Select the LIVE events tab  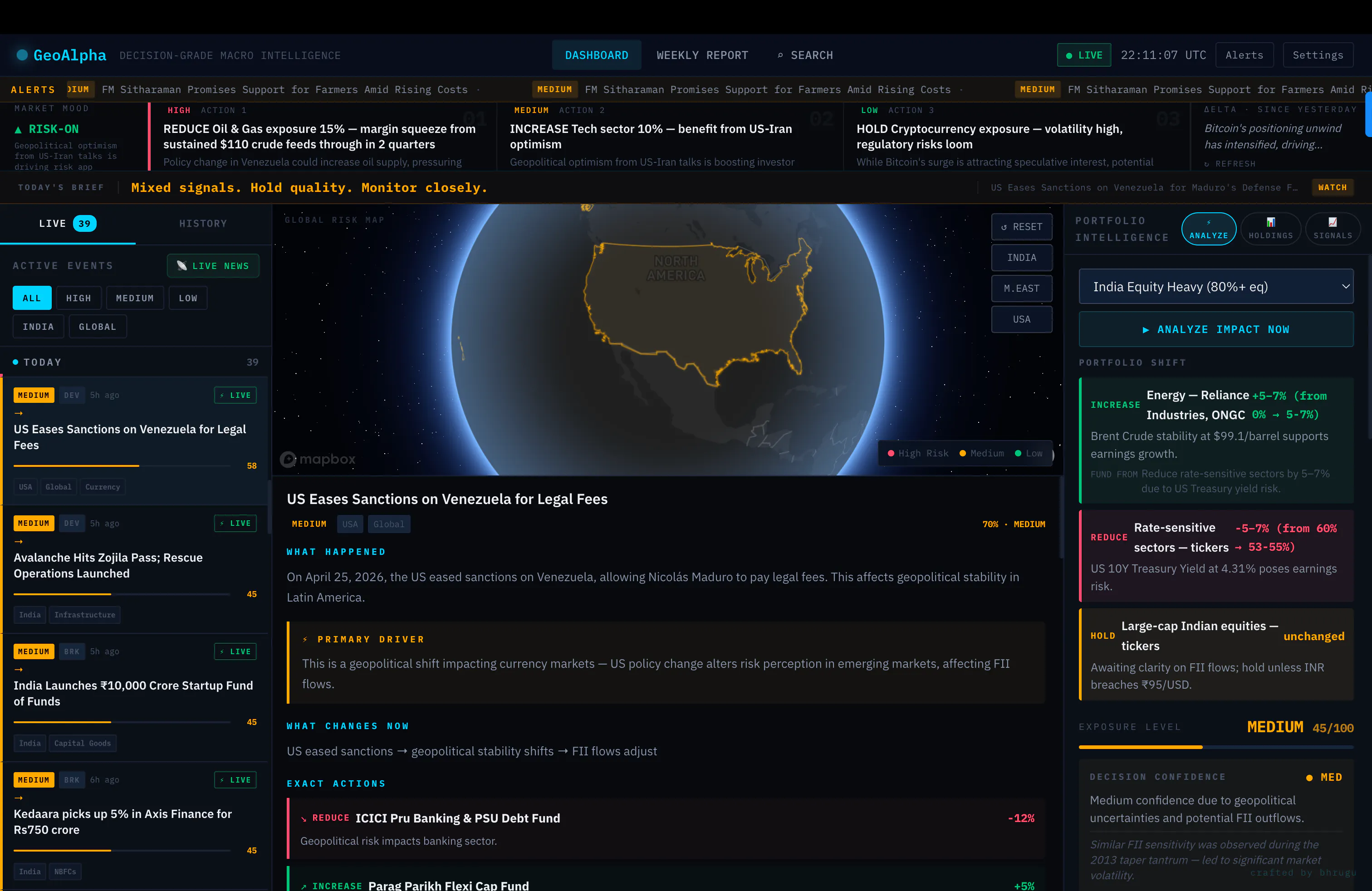[x=68, y=224]
